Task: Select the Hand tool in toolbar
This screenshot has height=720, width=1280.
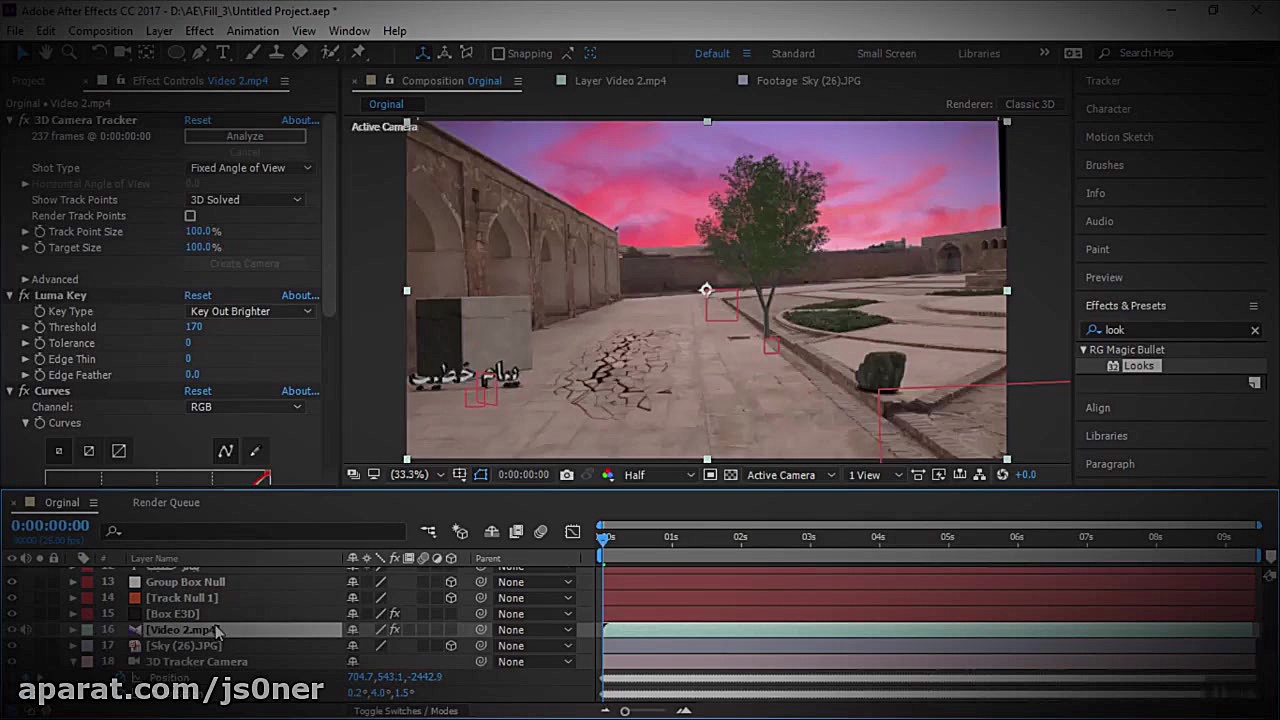Action: click(45, 53)
